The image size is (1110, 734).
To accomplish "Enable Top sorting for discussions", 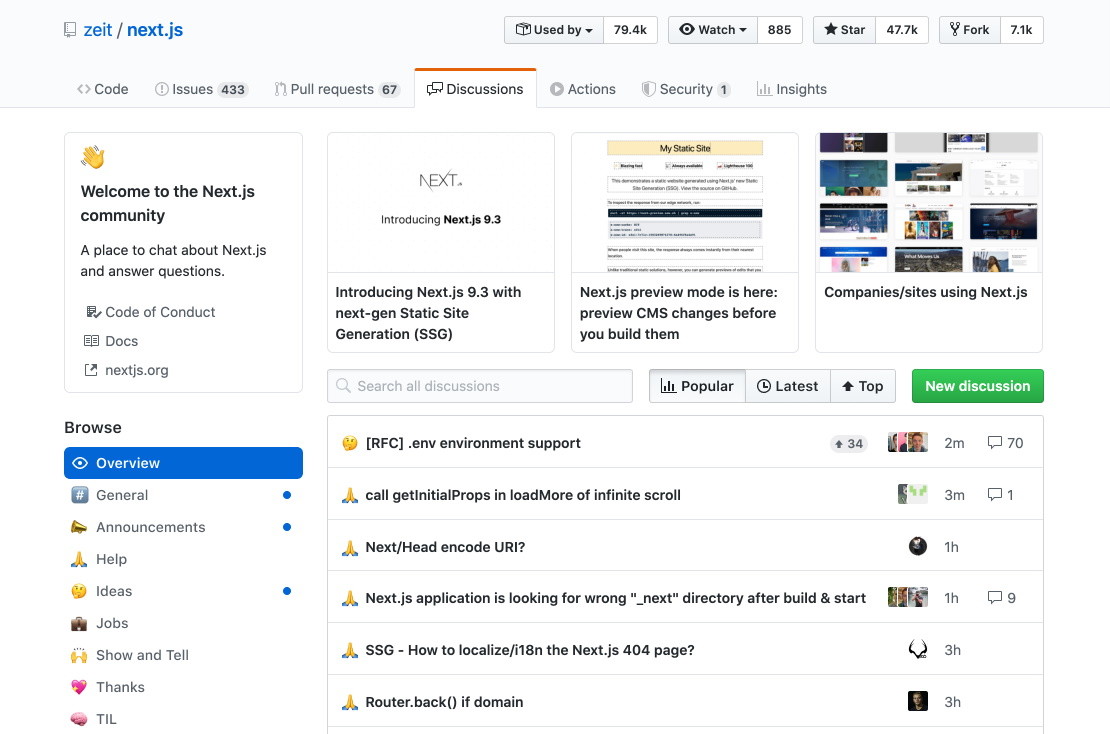I will click(862, 386).
